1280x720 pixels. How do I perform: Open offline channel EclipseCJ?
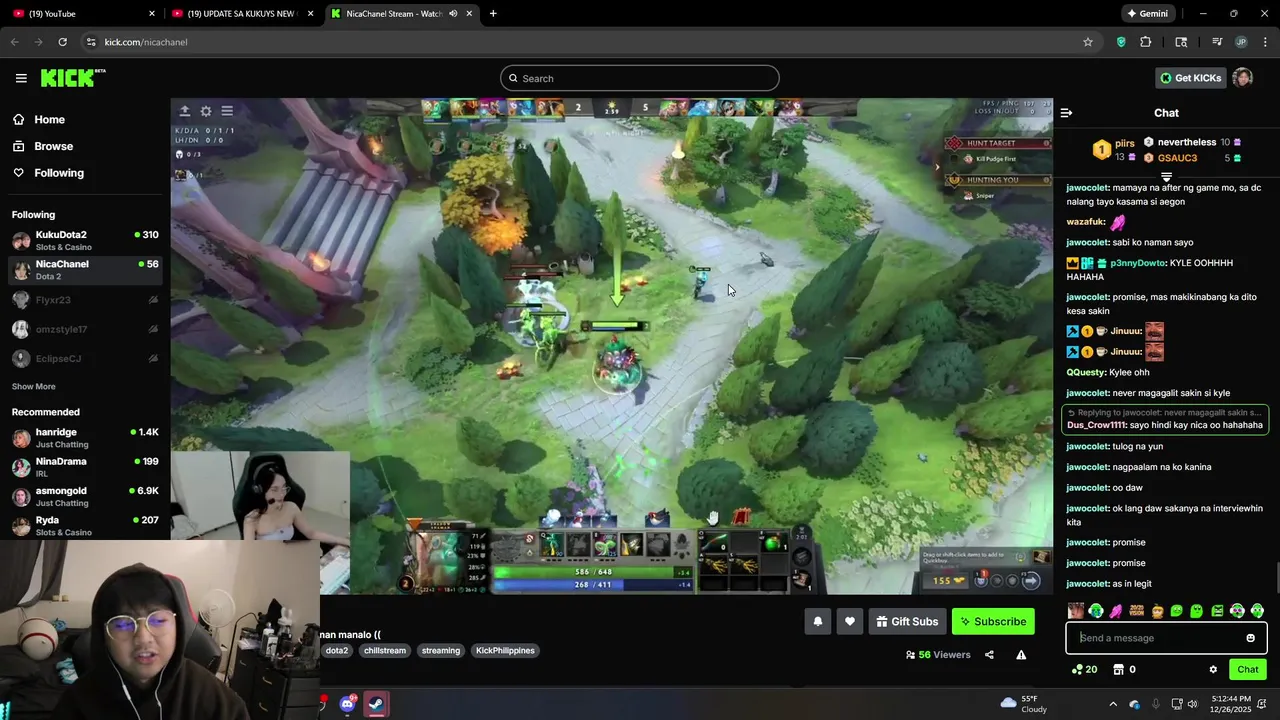pyautogui.click(x=85, y=358)
